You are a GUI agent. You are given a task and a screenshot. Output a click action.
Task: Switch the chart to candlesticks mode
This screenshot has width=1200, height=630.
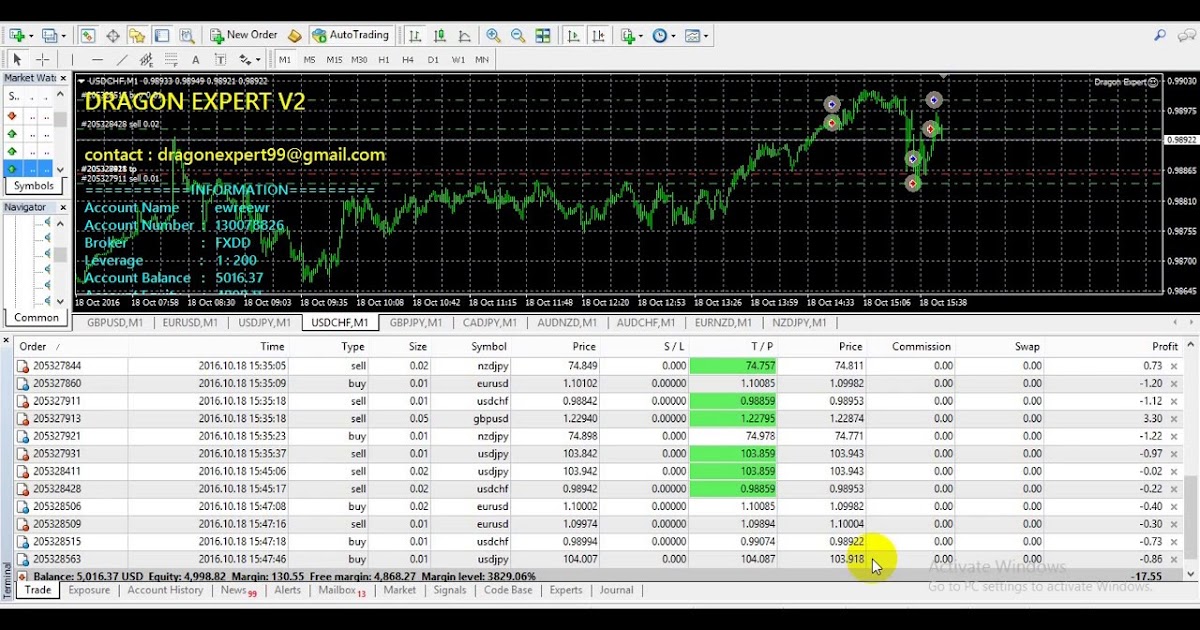[440, 35]
